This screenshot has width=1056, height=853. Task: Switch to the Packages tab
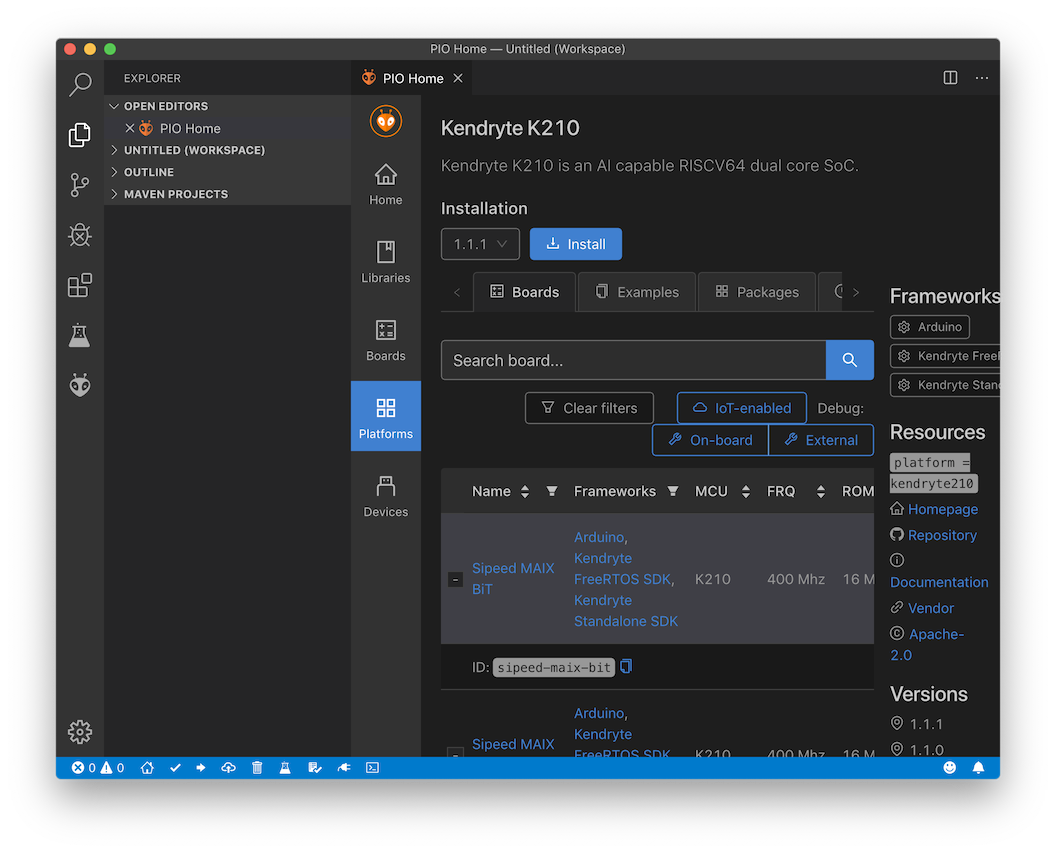pos(757,292)
